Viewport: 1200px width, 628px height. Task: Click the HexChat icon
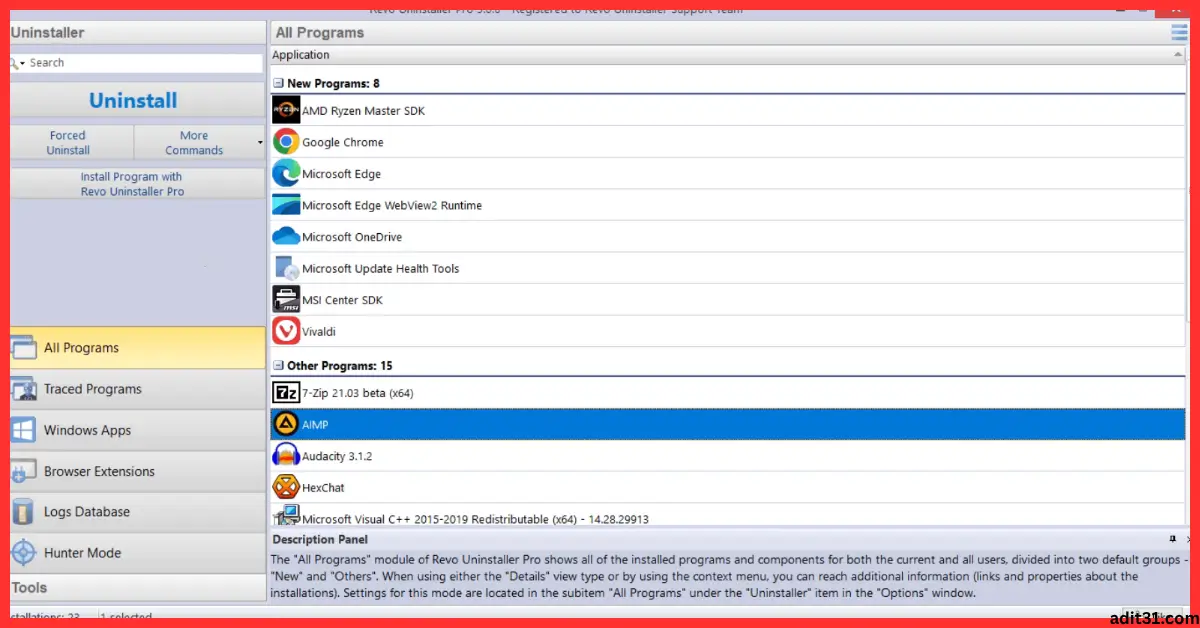point(286,487)
